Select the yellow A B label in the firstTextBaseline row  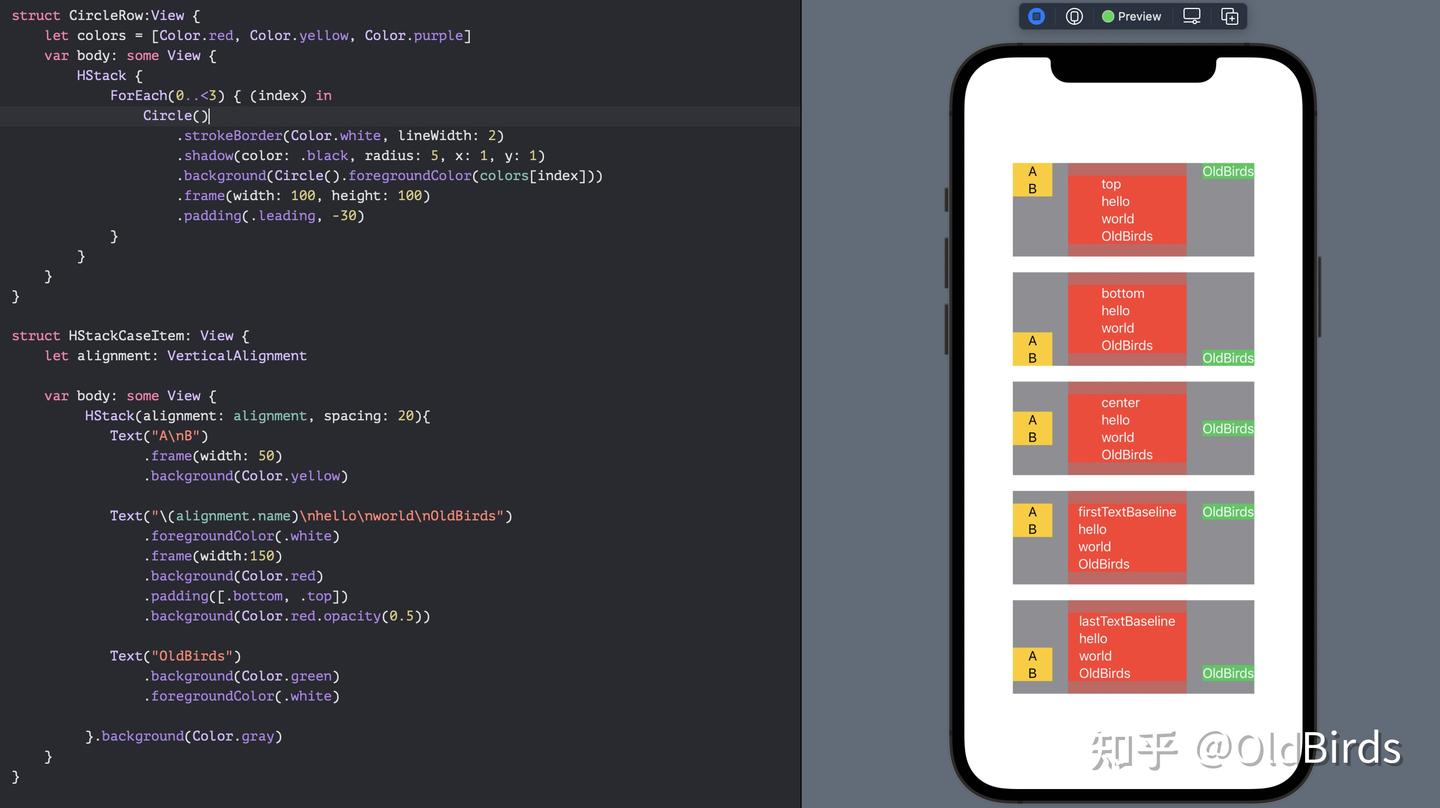(x=1032, y=520)
